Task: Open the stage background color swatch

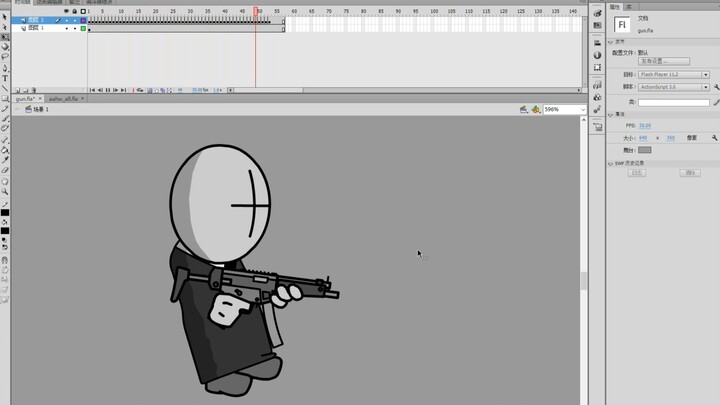Action: 645,150
